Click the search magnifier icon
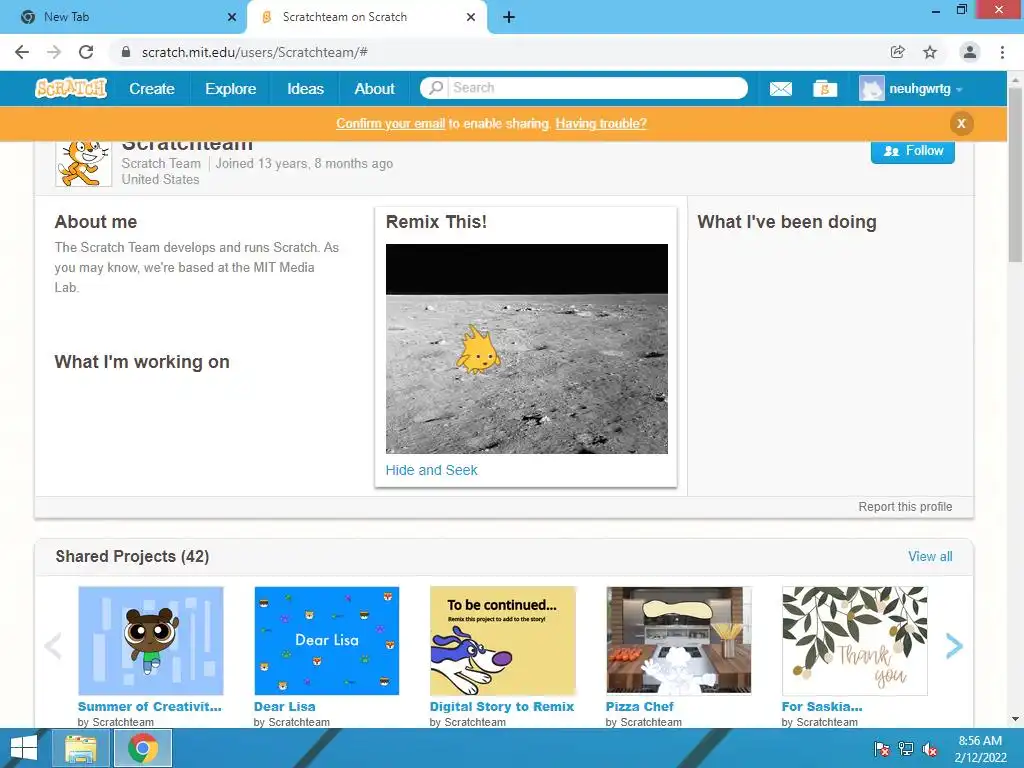This screenshot has height=768, width=1024. coord(436,88)
